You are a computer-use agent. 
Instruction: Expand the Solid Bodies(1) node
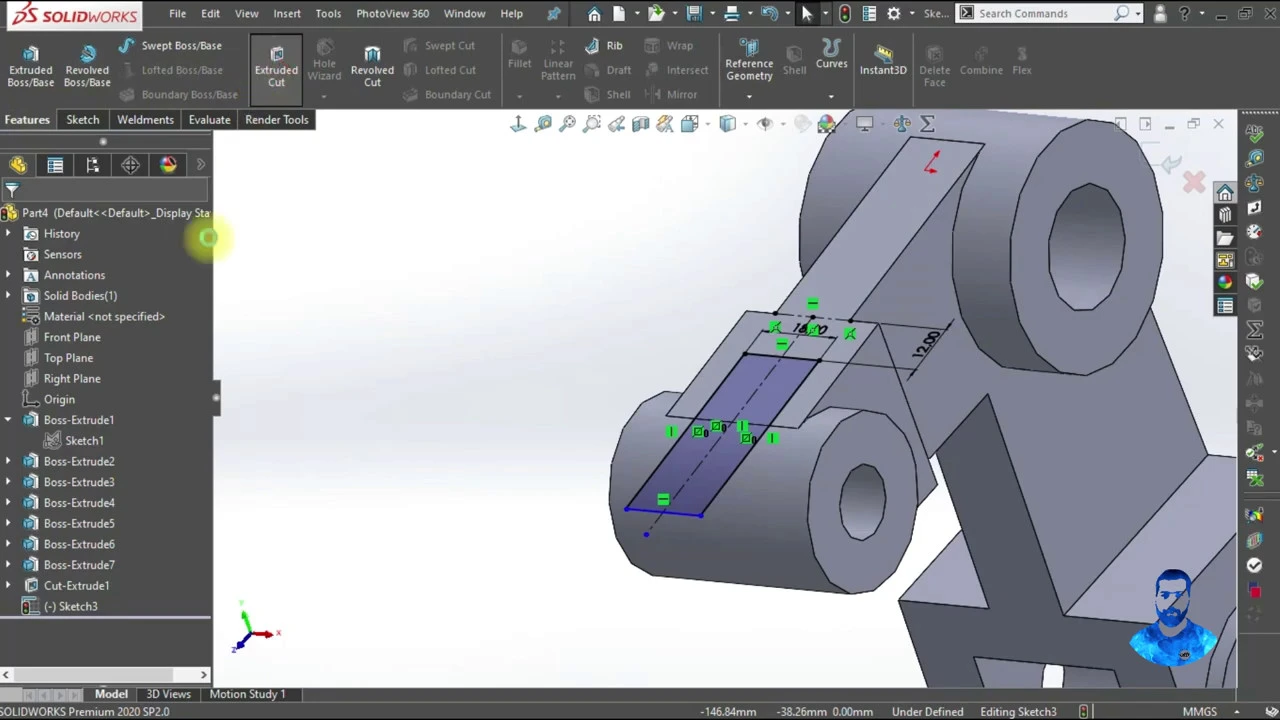(x=8, y=296)
